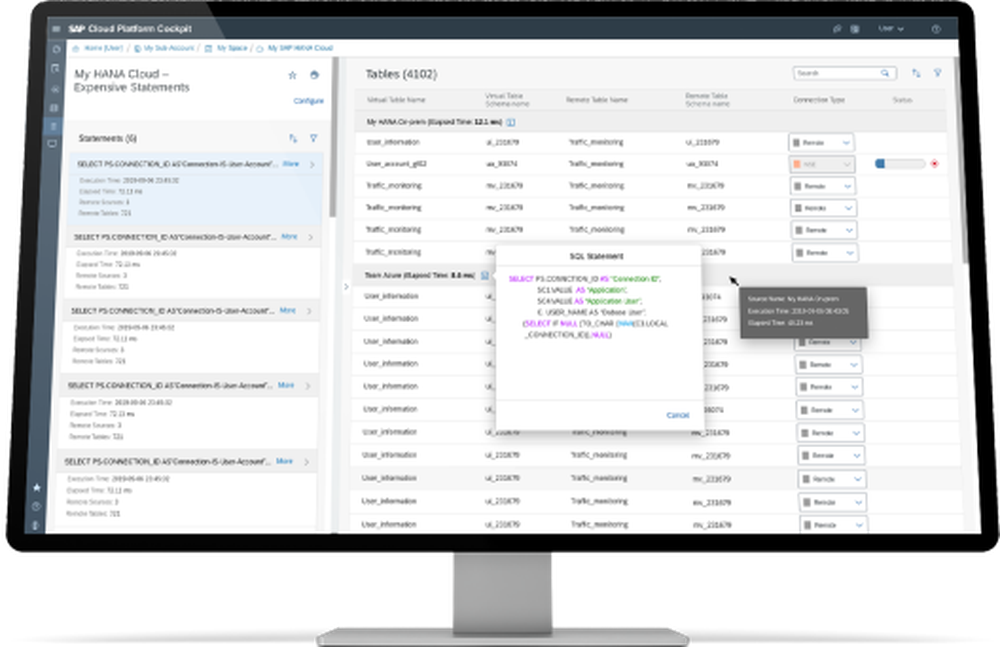The image size is (1000, 647).
Task: Select the fourth icon in left sidebar
Action: (54, 108)
